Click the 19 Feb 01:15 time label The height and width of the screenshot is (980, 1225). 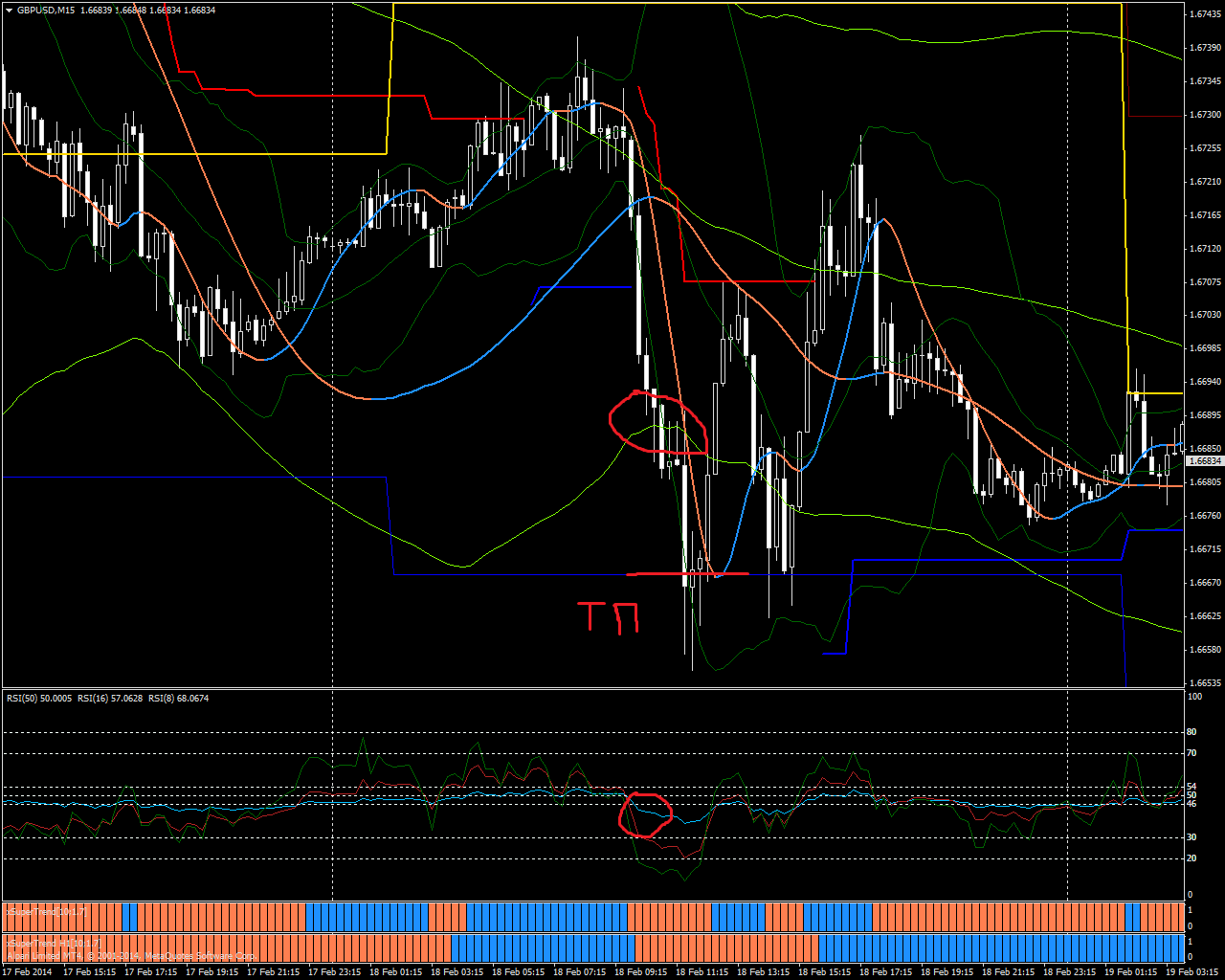[1130, 971]
